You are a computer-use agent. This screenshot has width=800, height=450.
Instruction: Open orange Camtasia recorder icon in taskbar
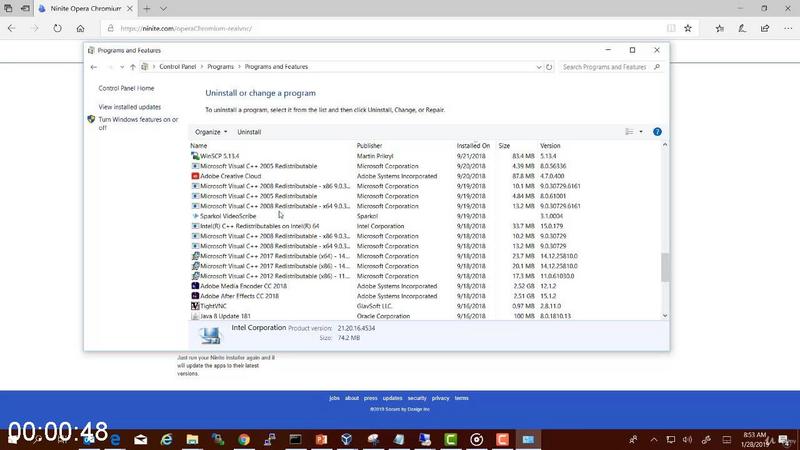point(502,439)
